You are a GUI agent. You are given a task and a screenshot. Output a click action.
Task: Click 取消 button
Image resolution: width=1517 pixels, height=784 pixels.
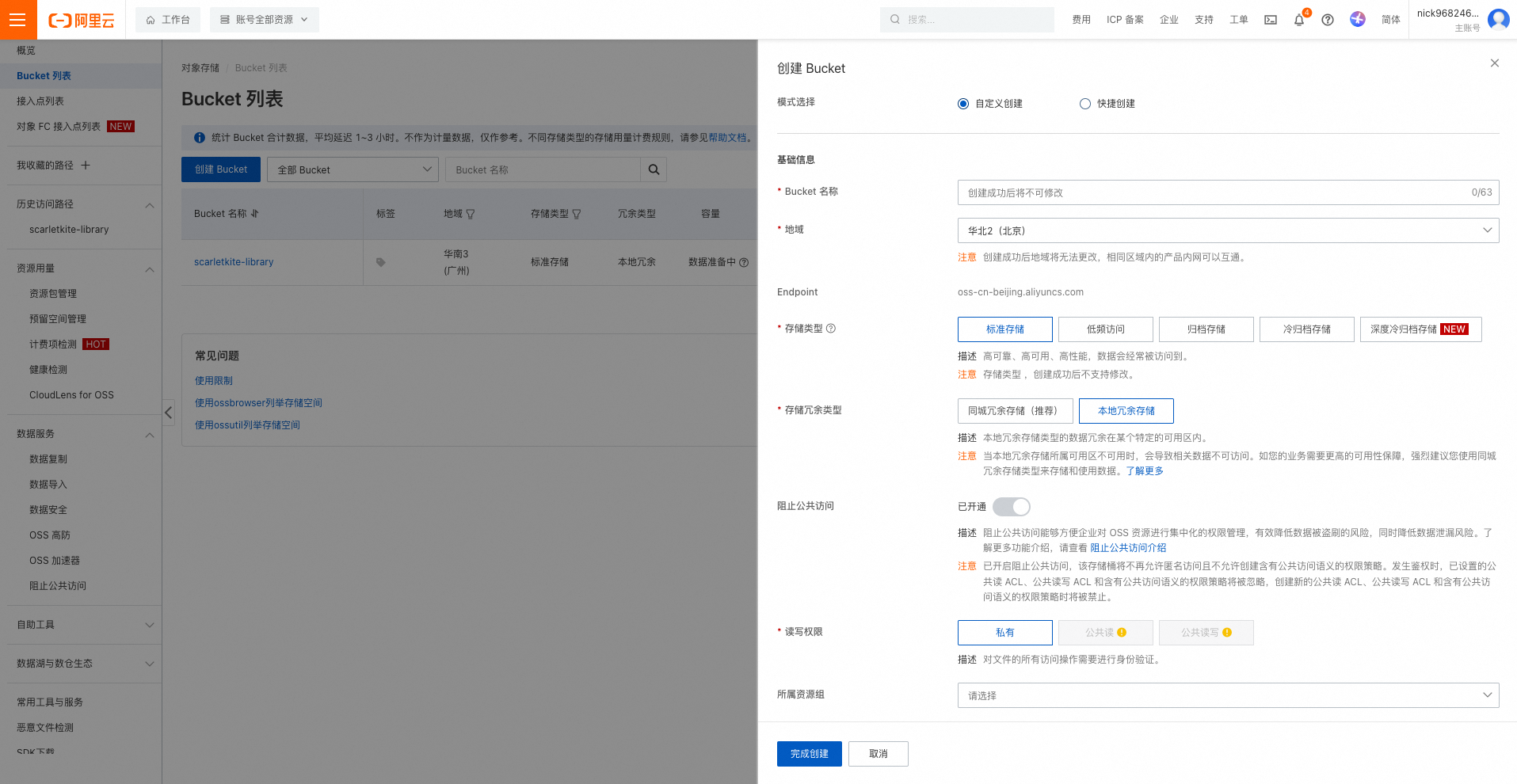879,754
